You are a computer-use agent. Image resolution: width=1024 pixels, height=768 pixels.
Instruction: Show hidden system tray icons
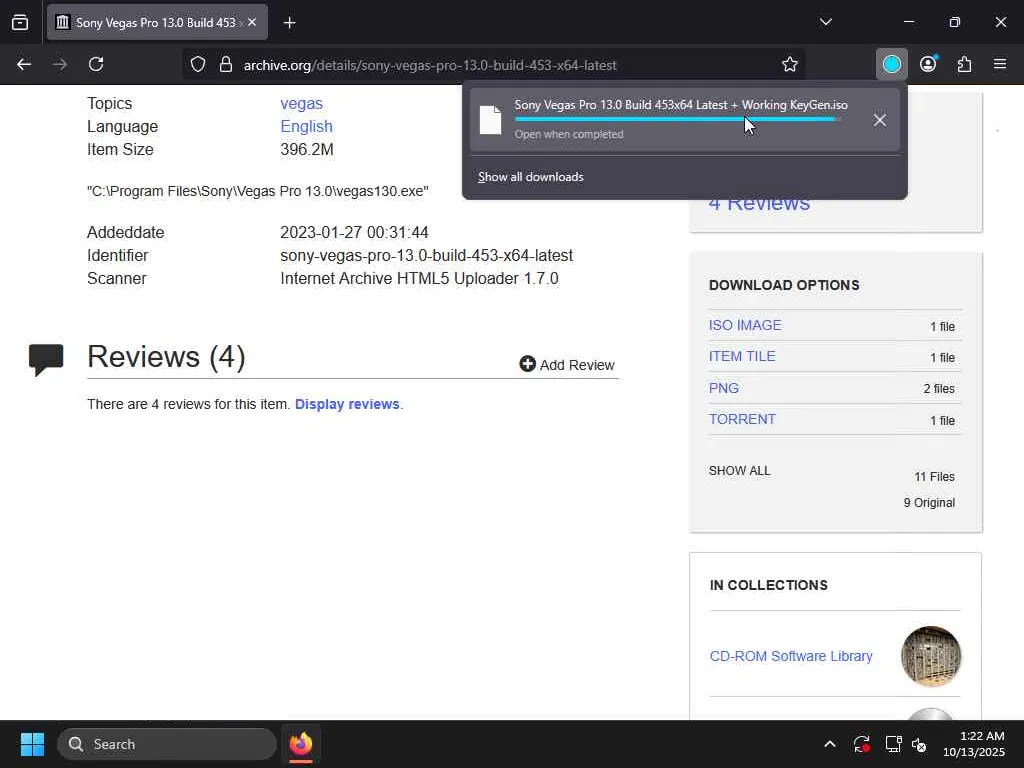coord(829,744)
